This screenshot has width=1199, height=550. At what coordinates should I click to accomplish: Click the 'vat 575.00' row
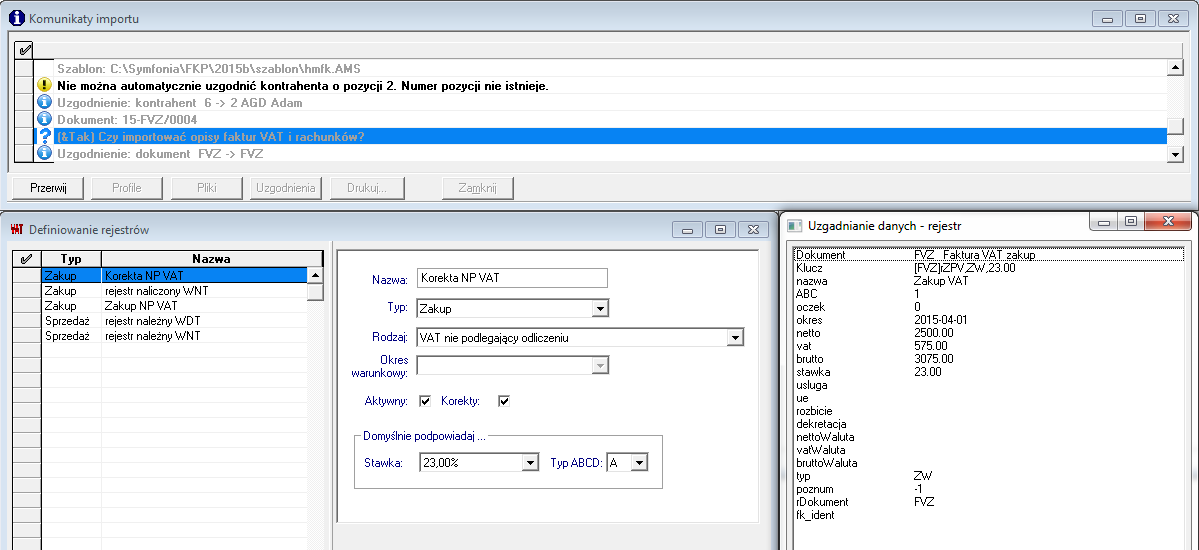click(989, 346)
